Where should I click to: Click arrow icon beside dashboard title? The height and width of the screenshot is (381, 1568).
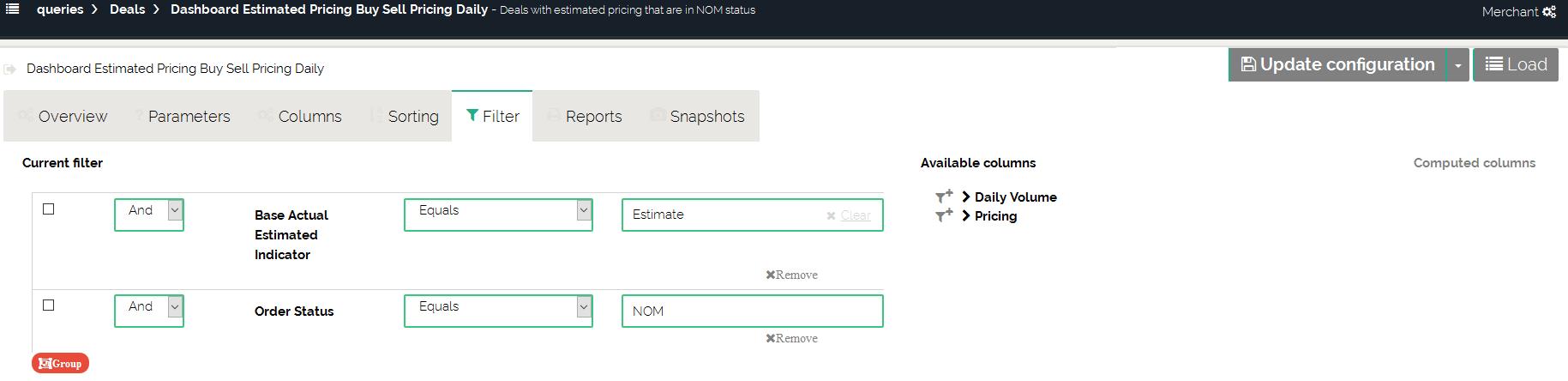(10, 69)
